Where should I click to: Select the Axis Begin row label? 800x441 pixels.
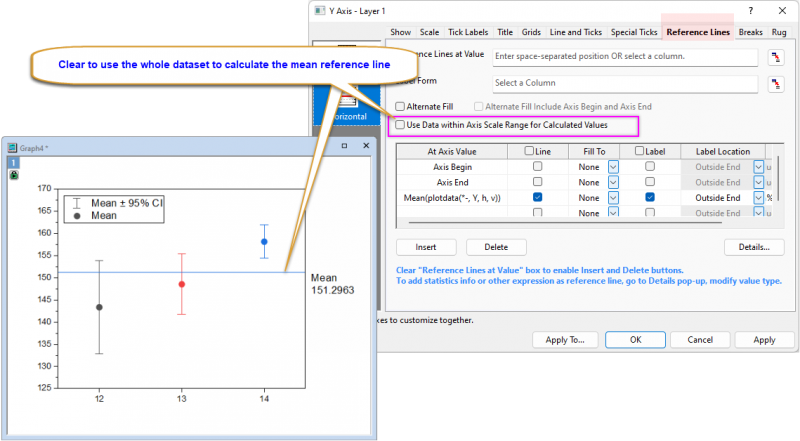point(452,167)
